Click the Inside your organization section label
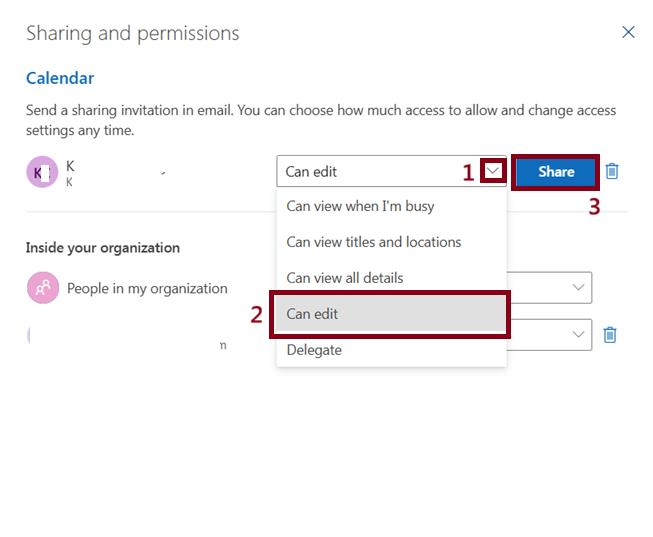Image resolution: width=653 pixels, height=537 pixels. [x=103, y=247]
